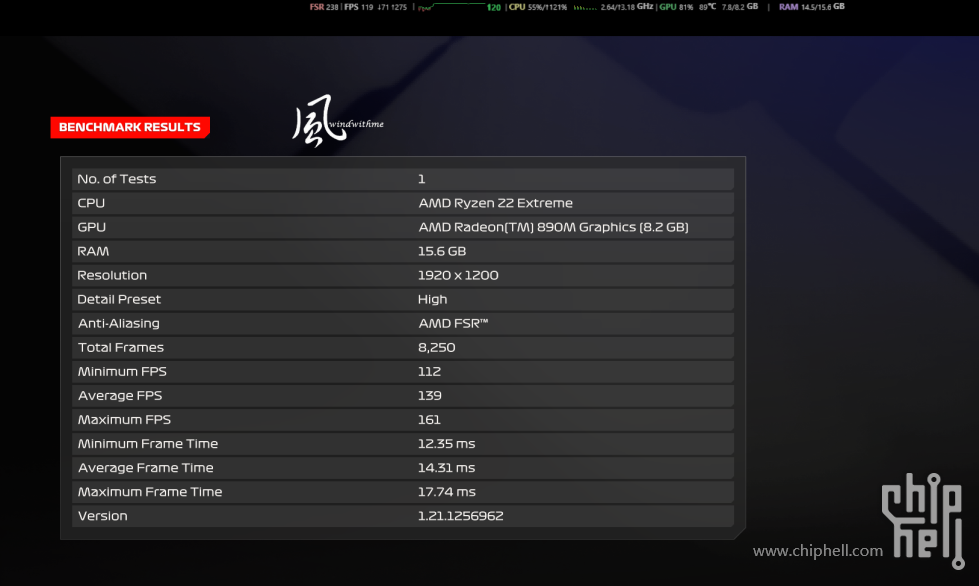Select the Anti-Aliasing row showing AMD FSR
This screenshot has width=979, height=586.
[x=403, y=323]
